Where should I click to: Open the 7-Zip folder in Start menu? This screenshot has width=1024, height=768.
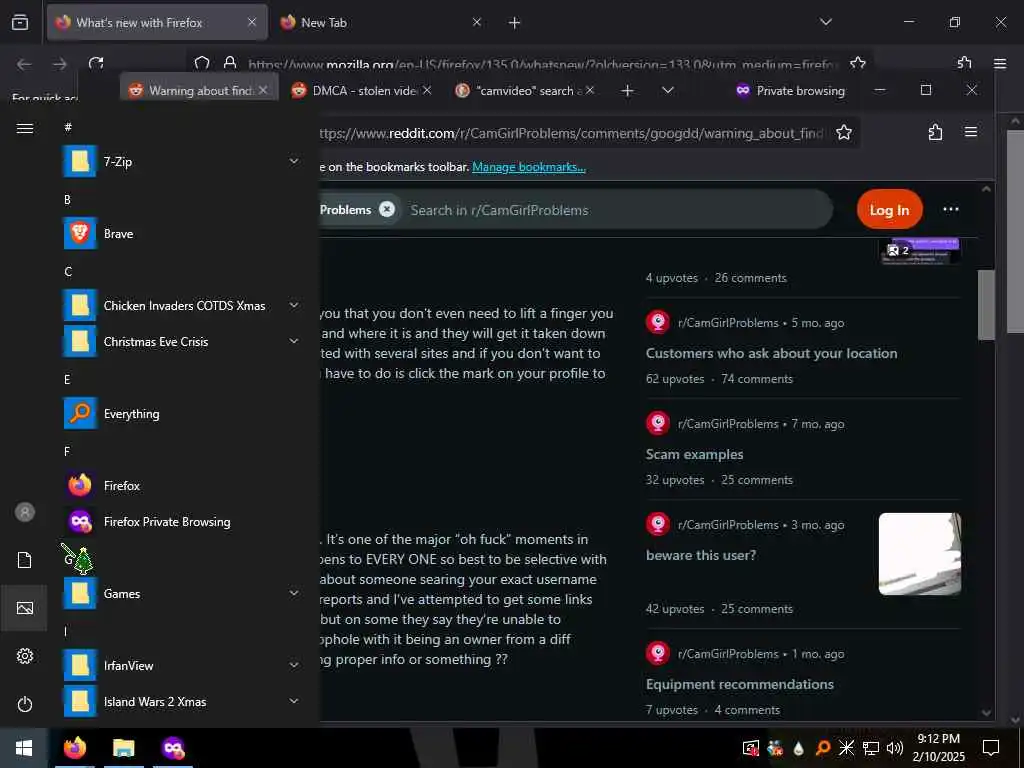[x=180, y=161]
